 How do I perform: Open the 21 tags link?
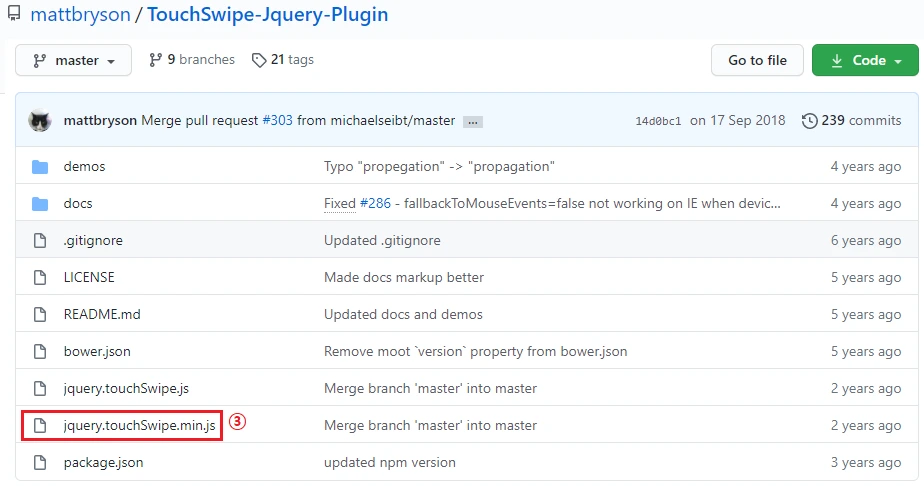click(283, 59)
